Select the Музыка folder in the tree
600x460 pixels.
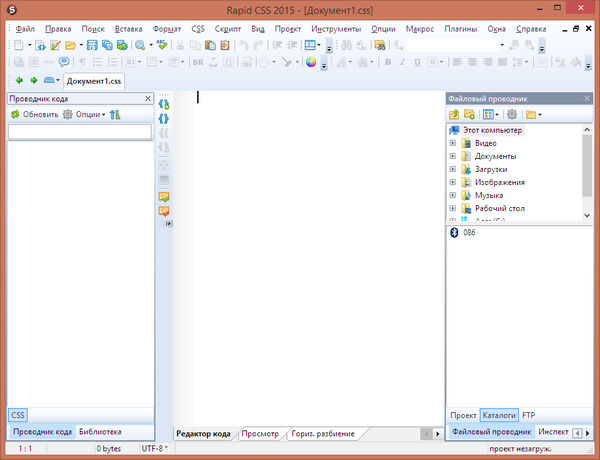[491, 195]
